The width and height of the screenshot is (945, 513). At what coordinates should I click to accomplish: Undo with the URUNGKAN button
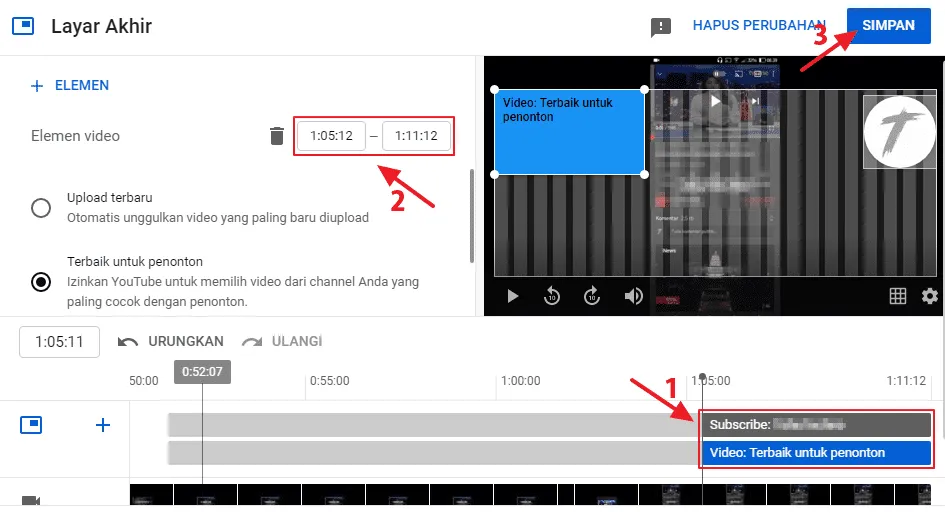(171, 342)
